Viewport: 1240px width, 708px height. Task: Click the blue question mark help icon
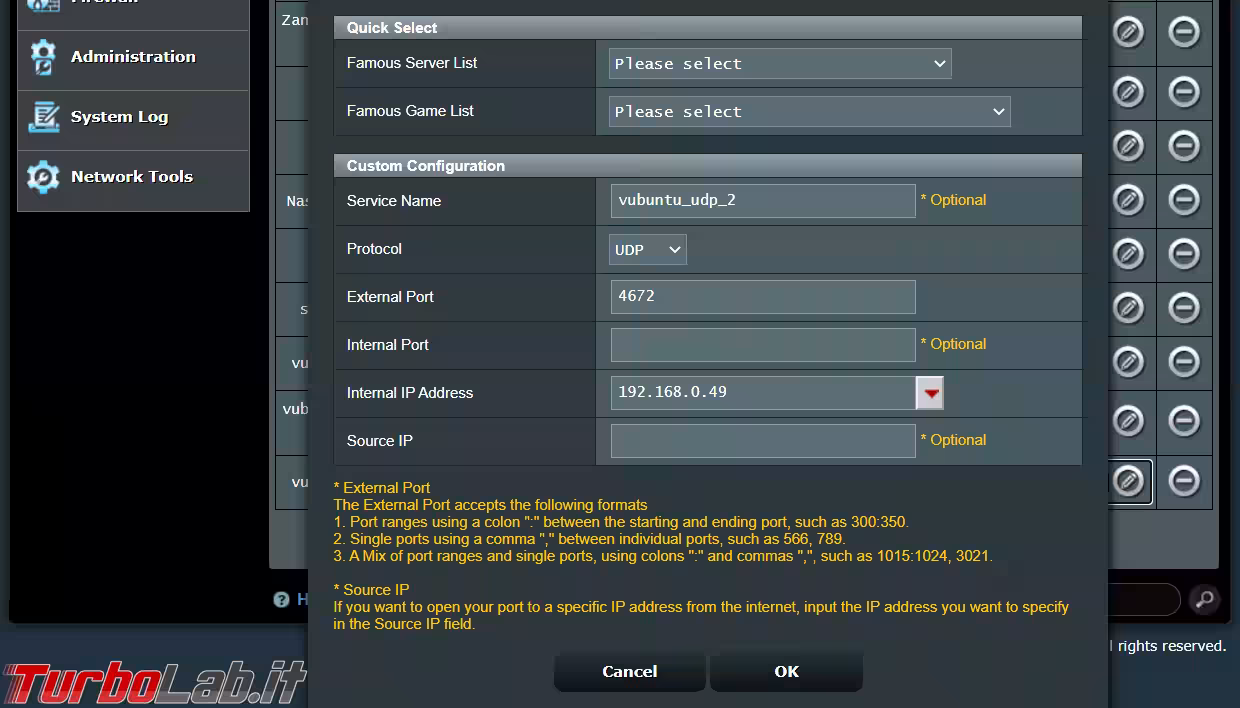point(282,599)
